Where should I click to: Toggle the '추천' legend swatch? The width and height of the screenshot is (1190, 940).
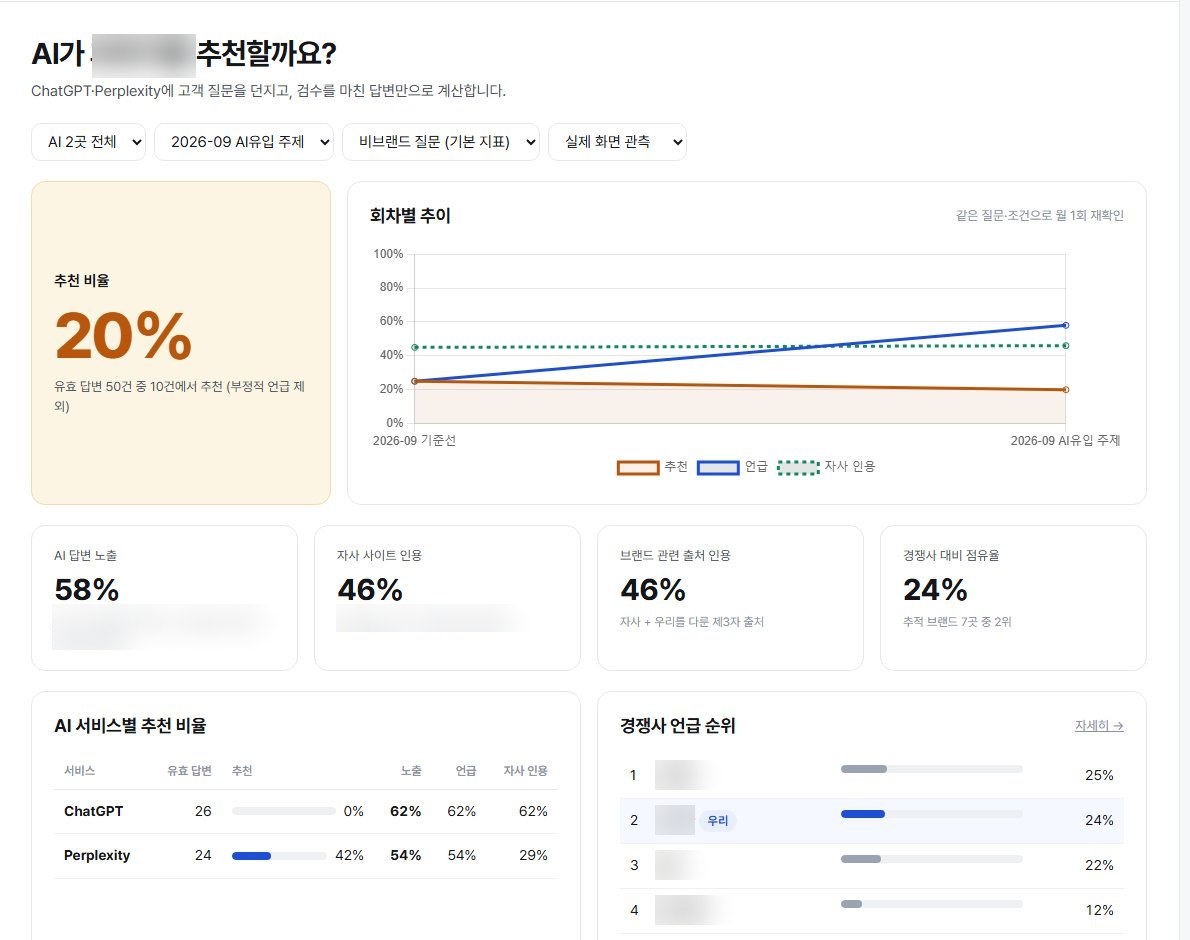pos(638,467)
